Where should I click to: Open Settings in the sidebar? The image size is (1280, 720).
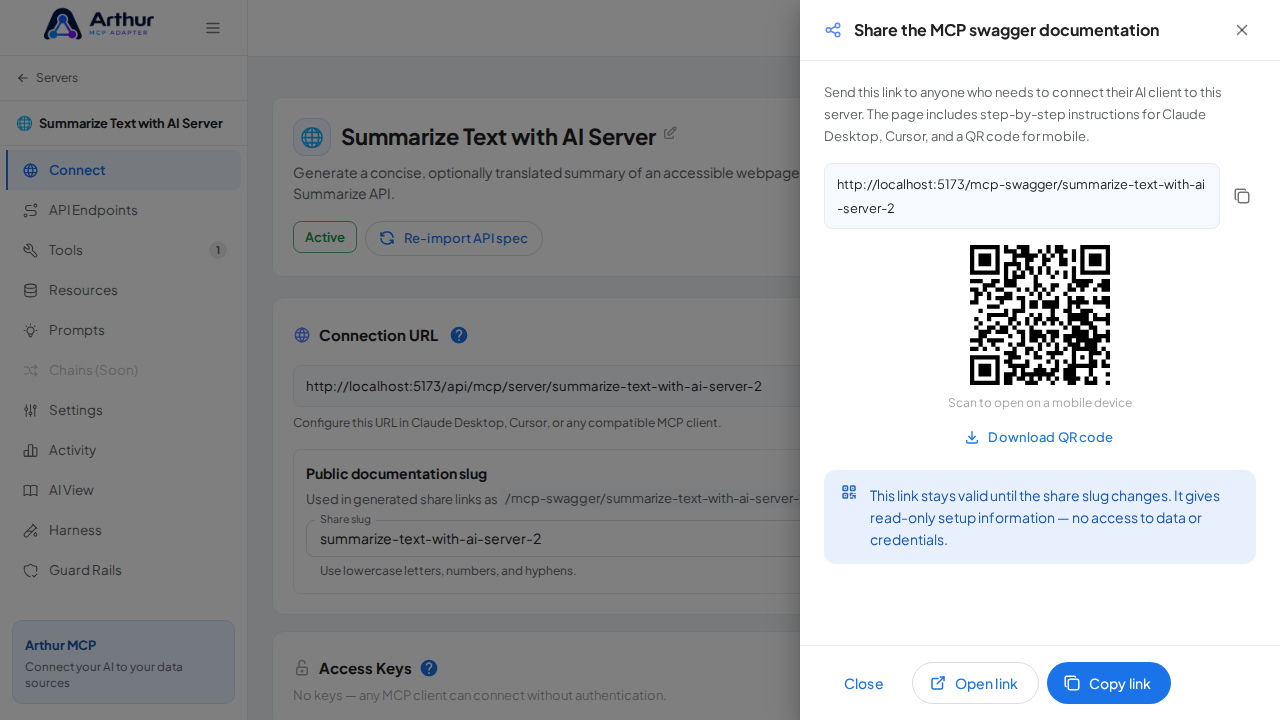[123, 410]
